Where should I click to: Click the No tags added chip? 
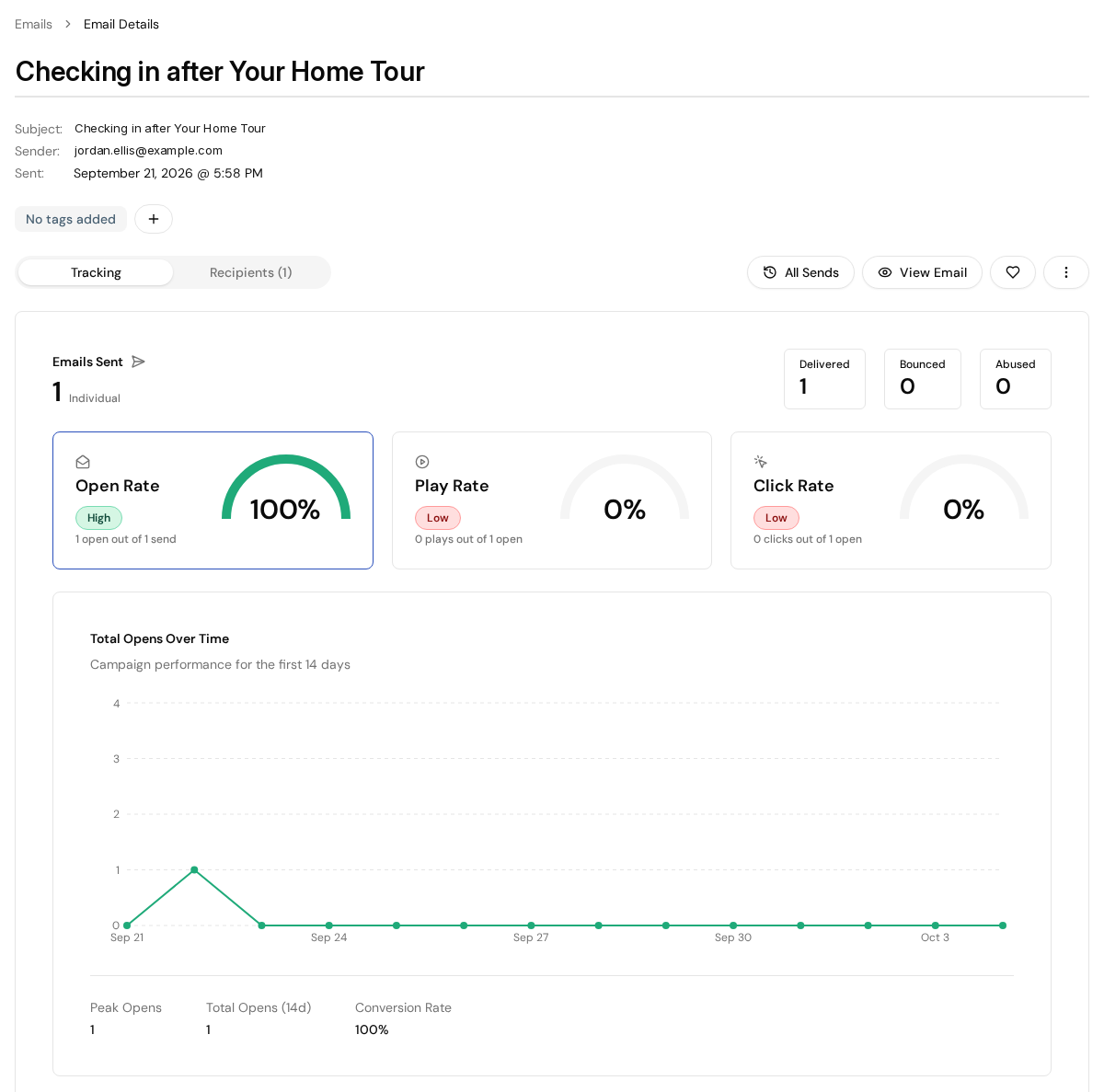tap(71, 219)
